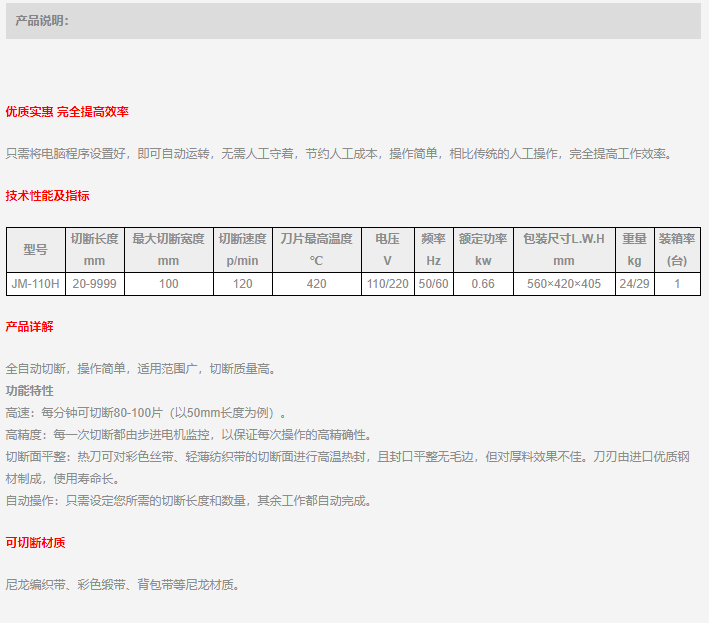This screenshot has height=623, width=709.
Task: Click the 切断速度 column header
Action: pos(242,250)
